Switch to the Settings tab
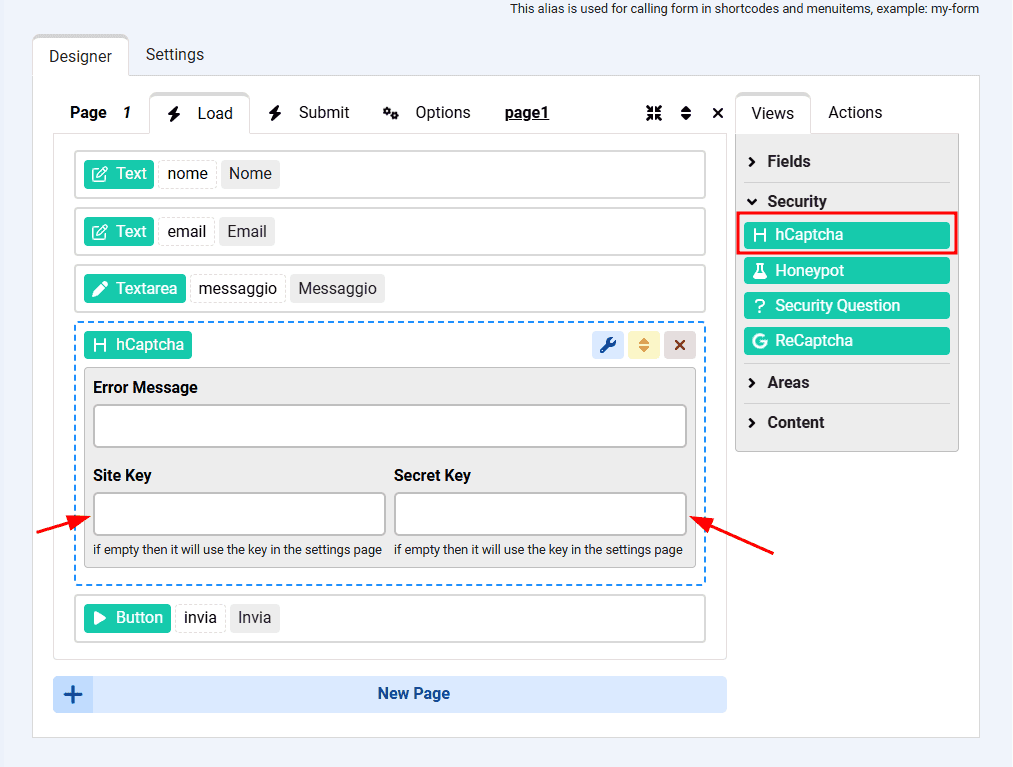The height and width of the screenshot is (767, 1013). point(175,55)
